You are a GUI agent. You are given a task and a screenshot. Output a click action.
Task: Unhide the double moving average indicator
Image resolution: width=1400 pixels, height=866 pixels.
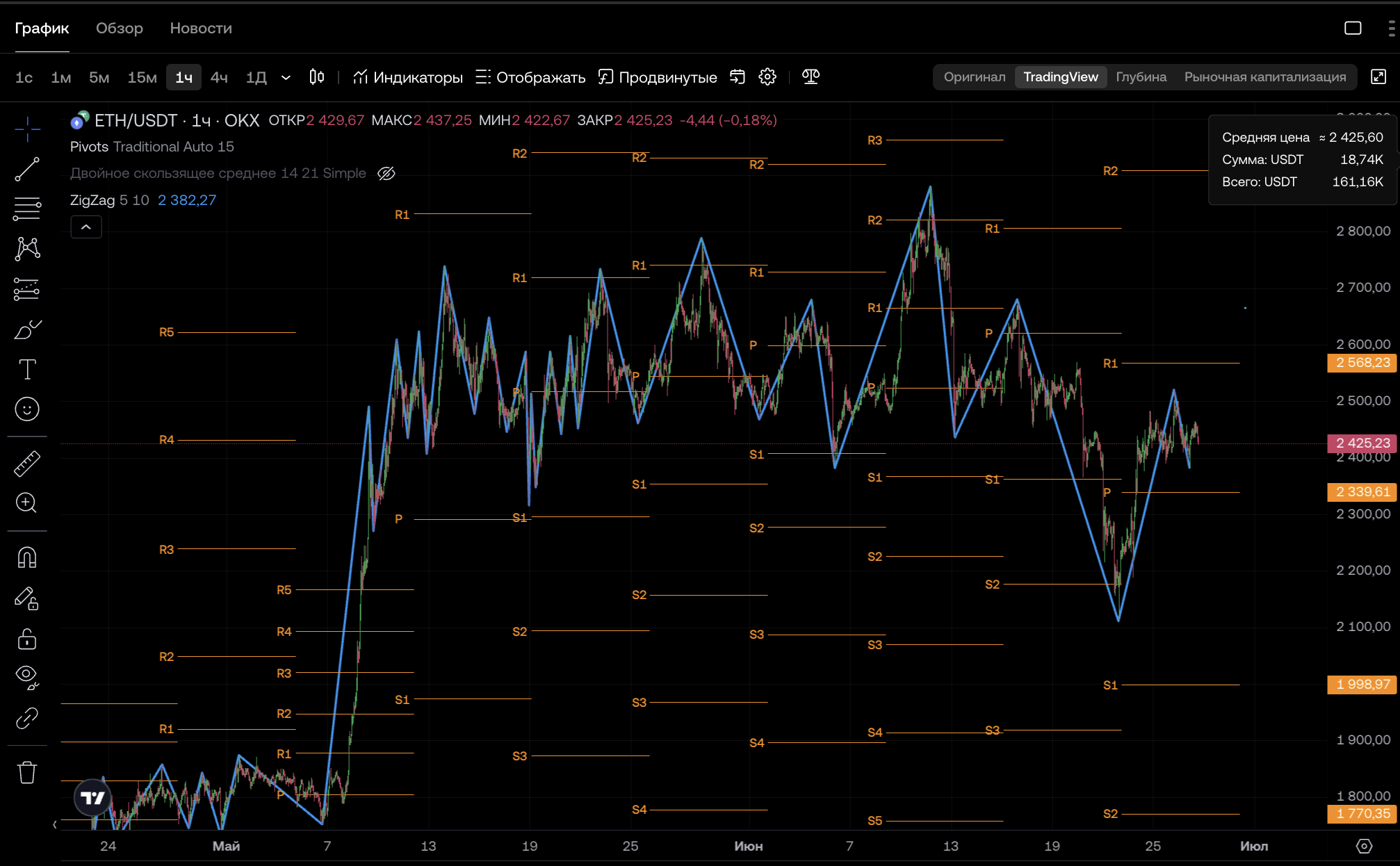tap(386, 174)
